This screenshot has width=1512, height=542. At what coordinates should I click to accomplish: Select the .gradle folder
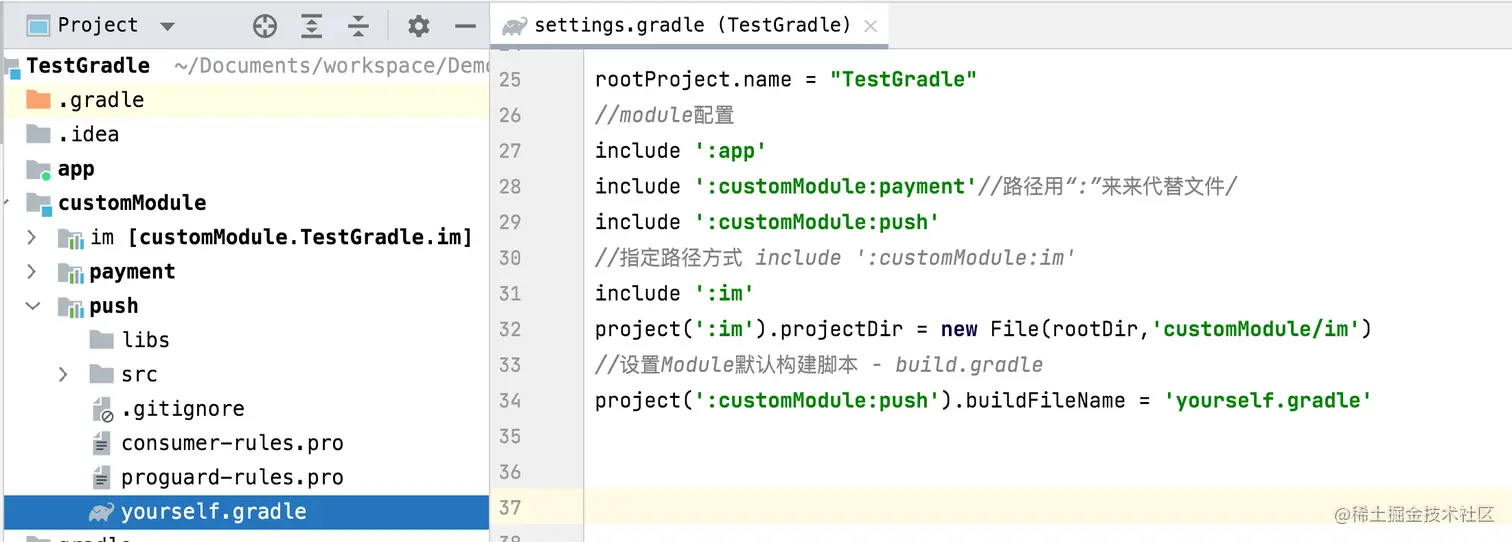(x=101, y=100)
